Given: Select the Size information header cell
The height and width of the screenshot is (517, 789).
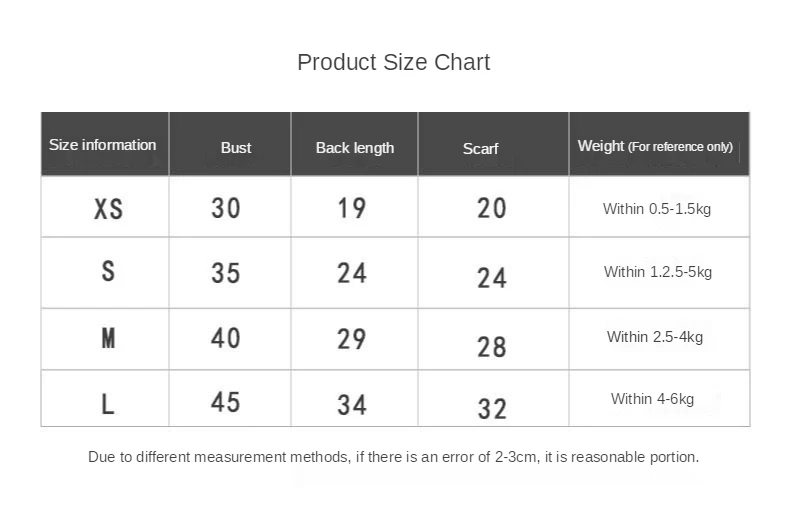Looking at the screenshot, I should (103, 145).
